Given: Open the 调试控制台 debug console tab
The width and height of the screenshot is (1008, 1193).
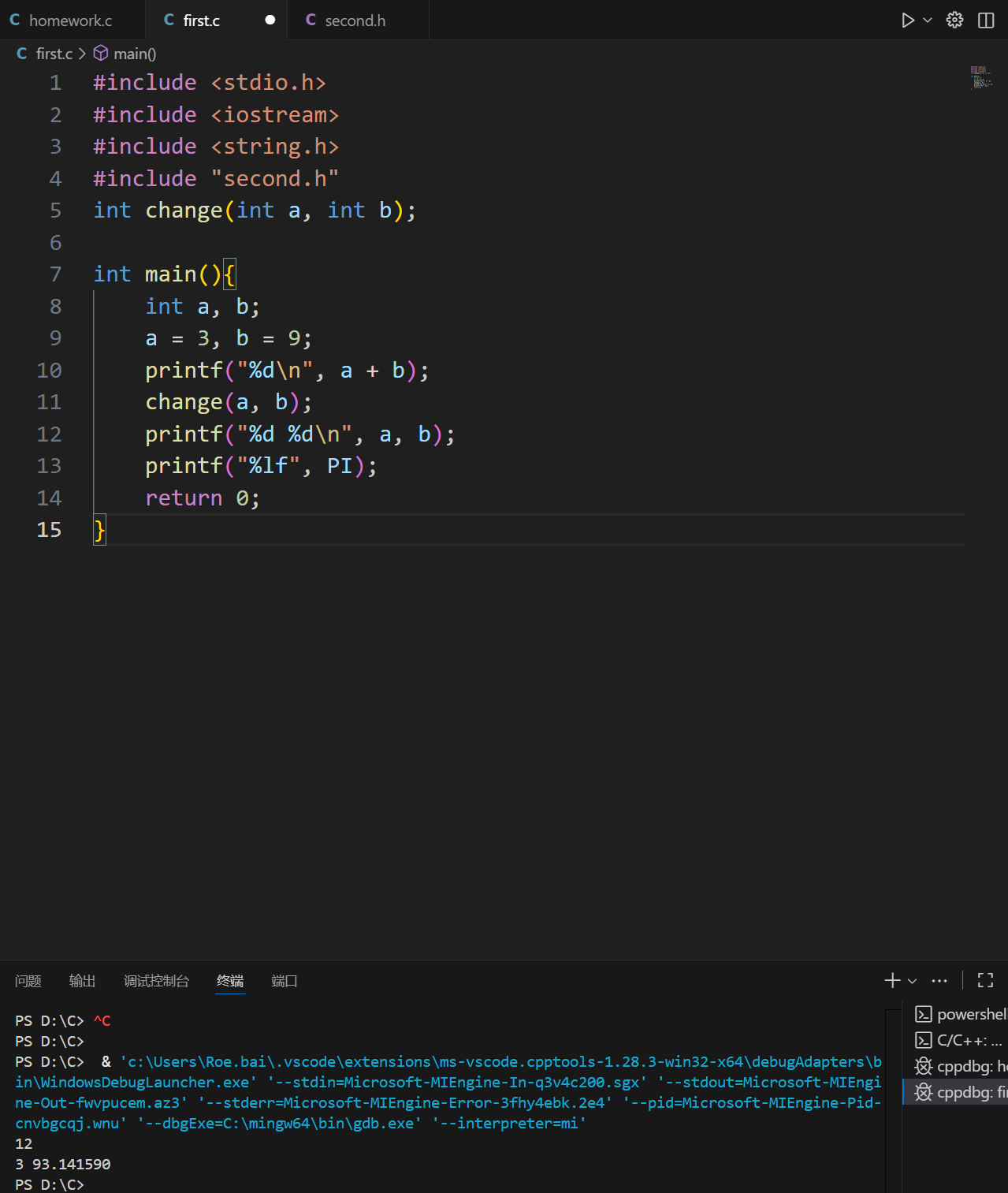Looking at the screenshot, I should (156, 981).
